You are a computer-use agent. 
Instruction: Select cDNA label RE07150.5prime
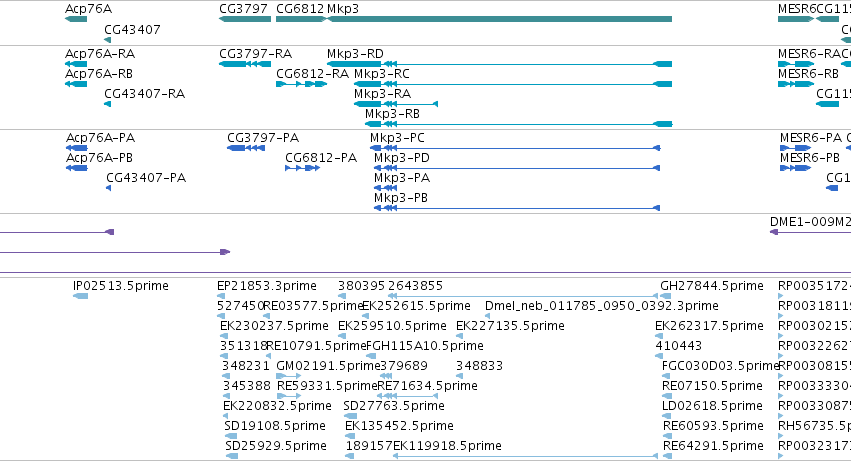pyautogui.click(x=712, y=386)
